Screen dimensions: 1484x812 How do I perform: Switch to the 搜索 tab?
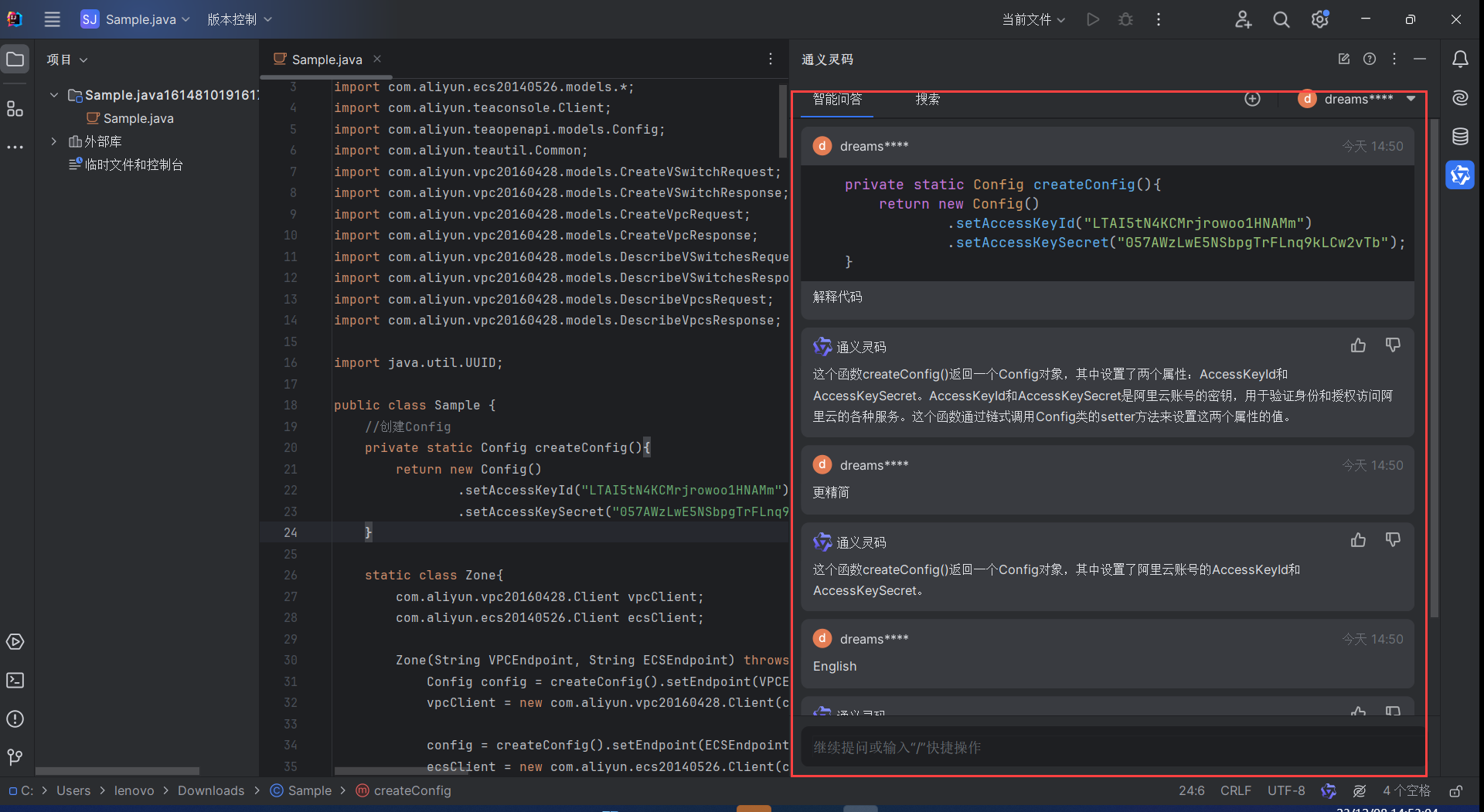[x=927, y=99]
